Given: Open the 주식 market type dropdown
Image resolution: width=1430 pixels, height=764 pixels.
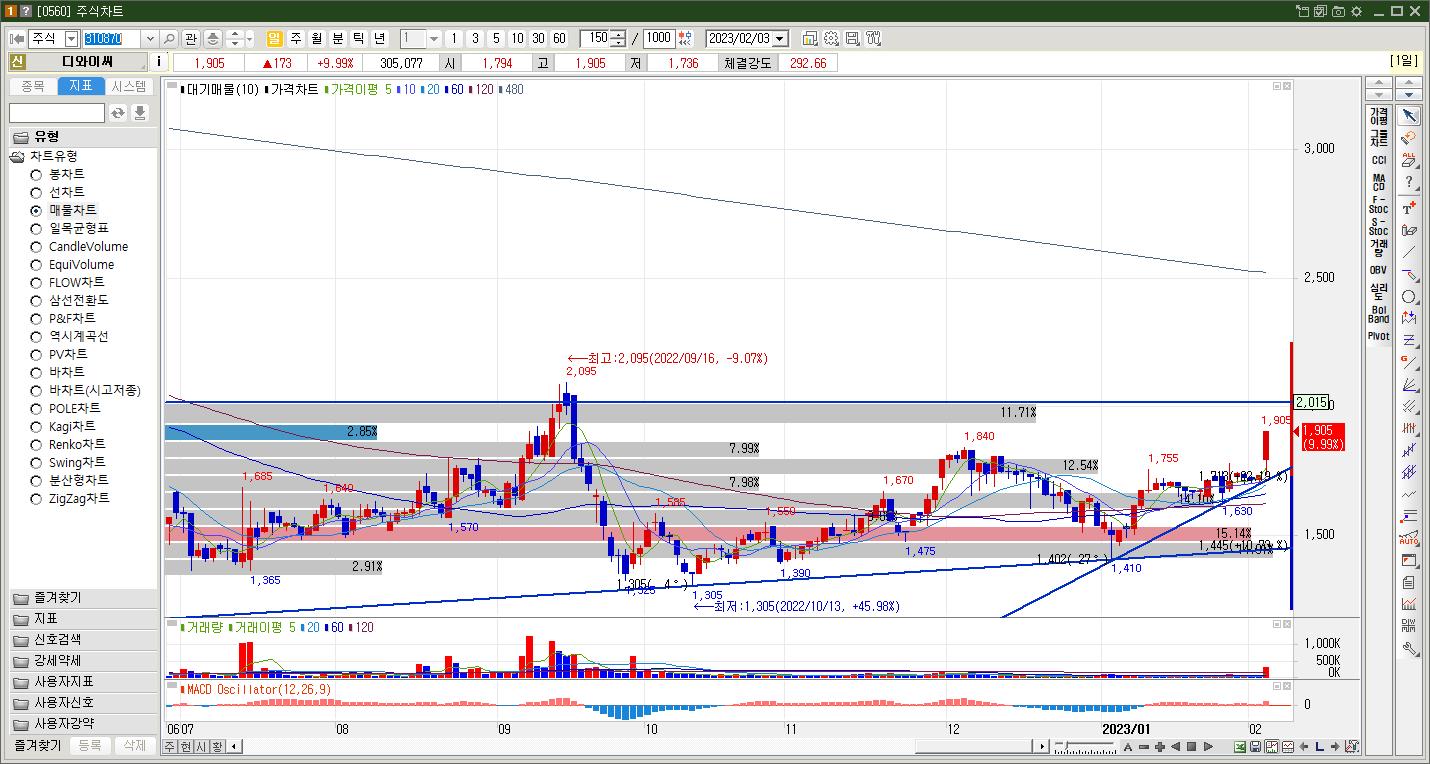Looking at the screenshot, I should [x=71, y=38].
